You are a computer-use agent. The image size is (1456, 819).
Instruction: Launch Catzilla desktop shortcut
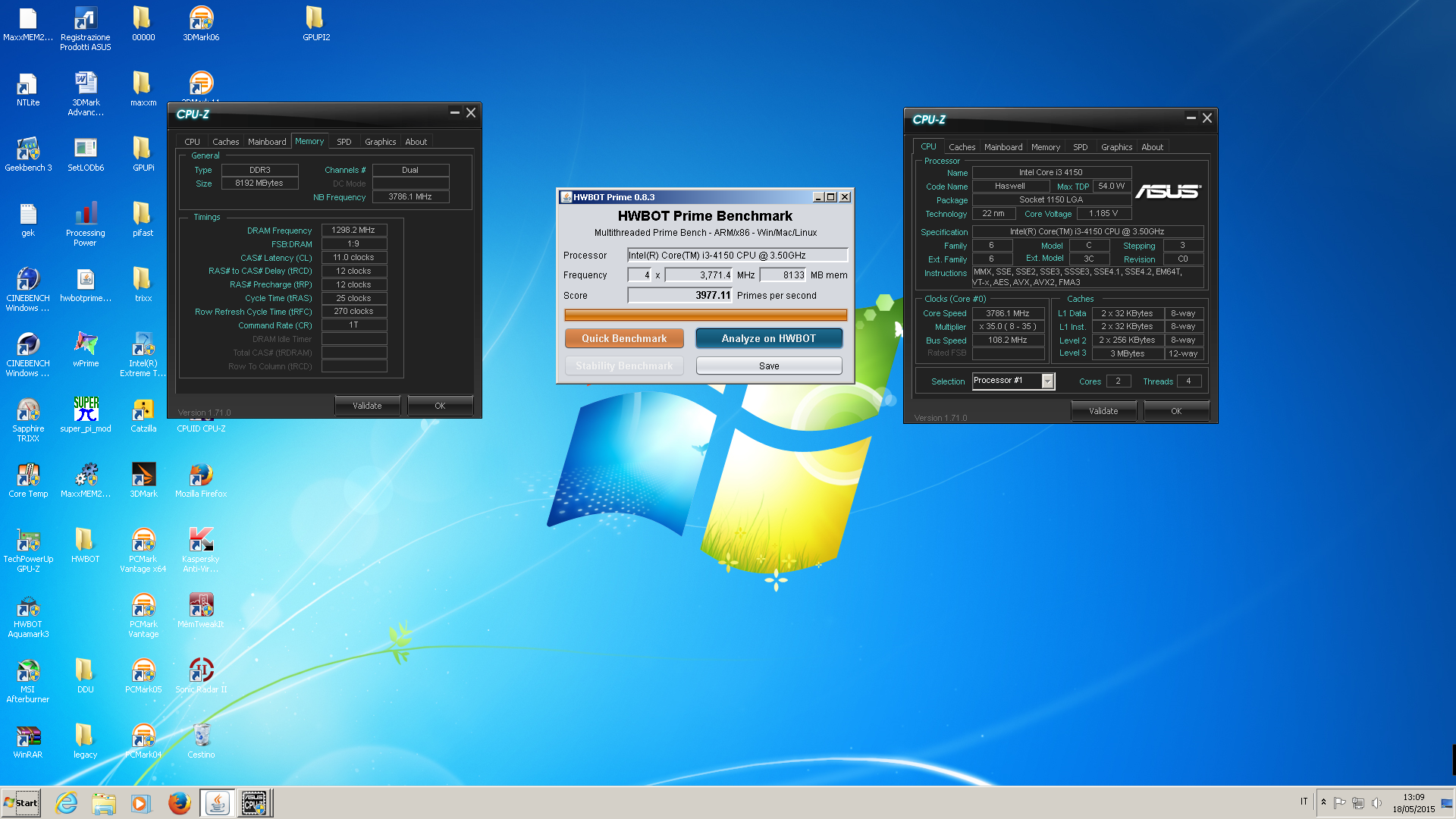point(143,415)
